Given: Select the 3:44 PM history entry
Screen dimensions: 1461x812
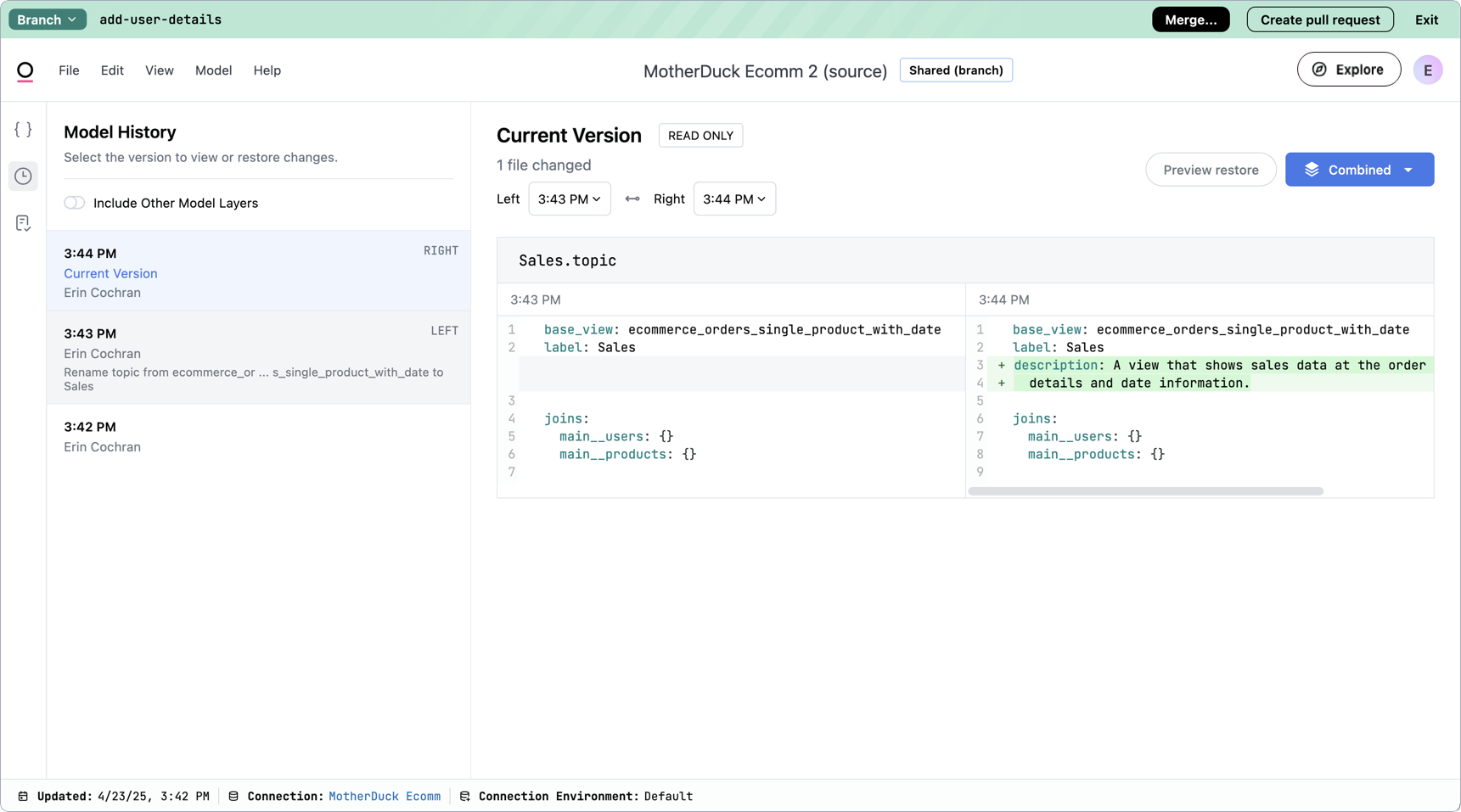Looking at the screenshot, I should tap(259, 271).
